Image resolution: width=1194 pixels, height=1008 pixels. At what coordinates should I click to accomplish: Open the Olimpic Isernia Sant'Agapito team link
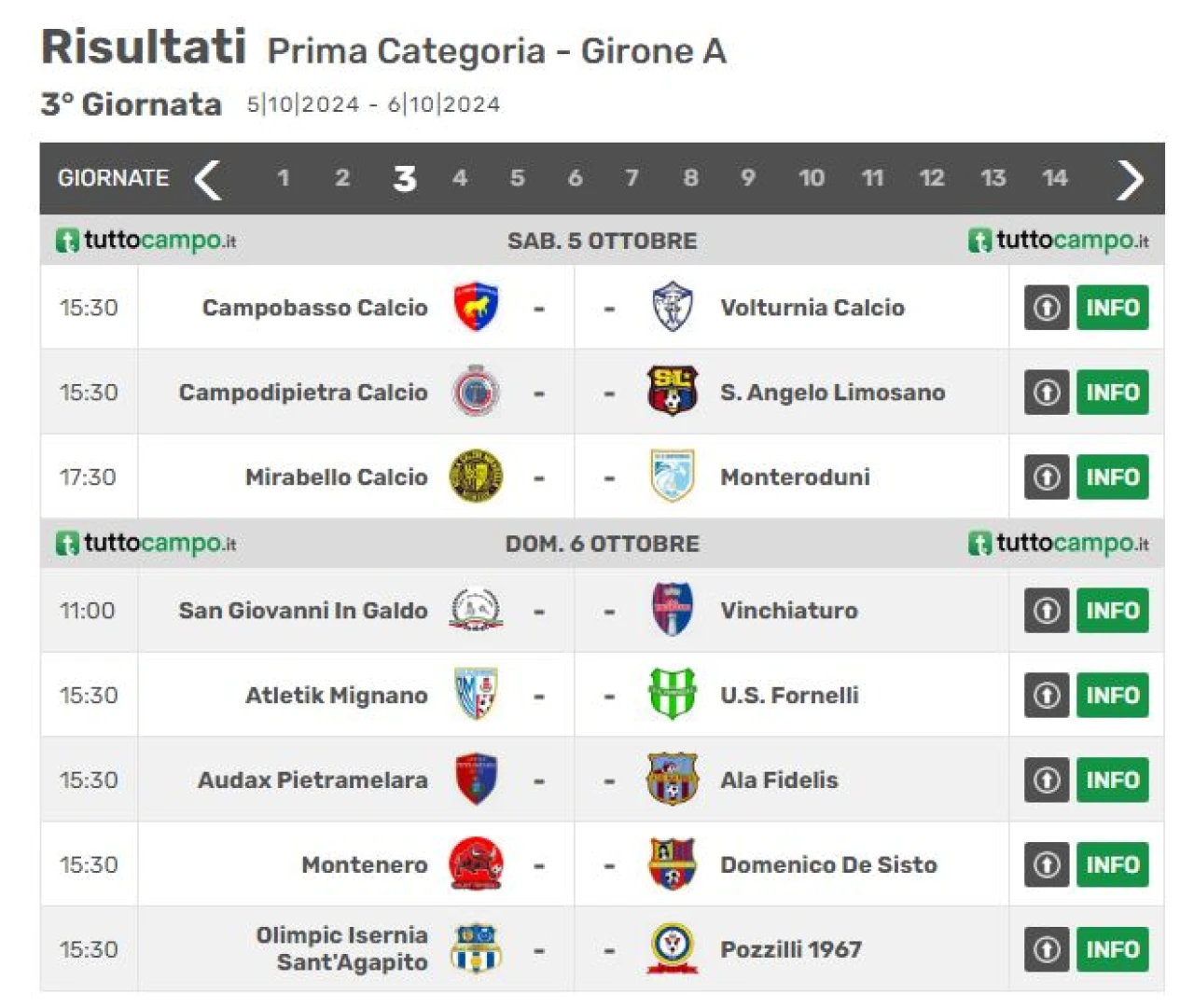(x=341, y=948)
